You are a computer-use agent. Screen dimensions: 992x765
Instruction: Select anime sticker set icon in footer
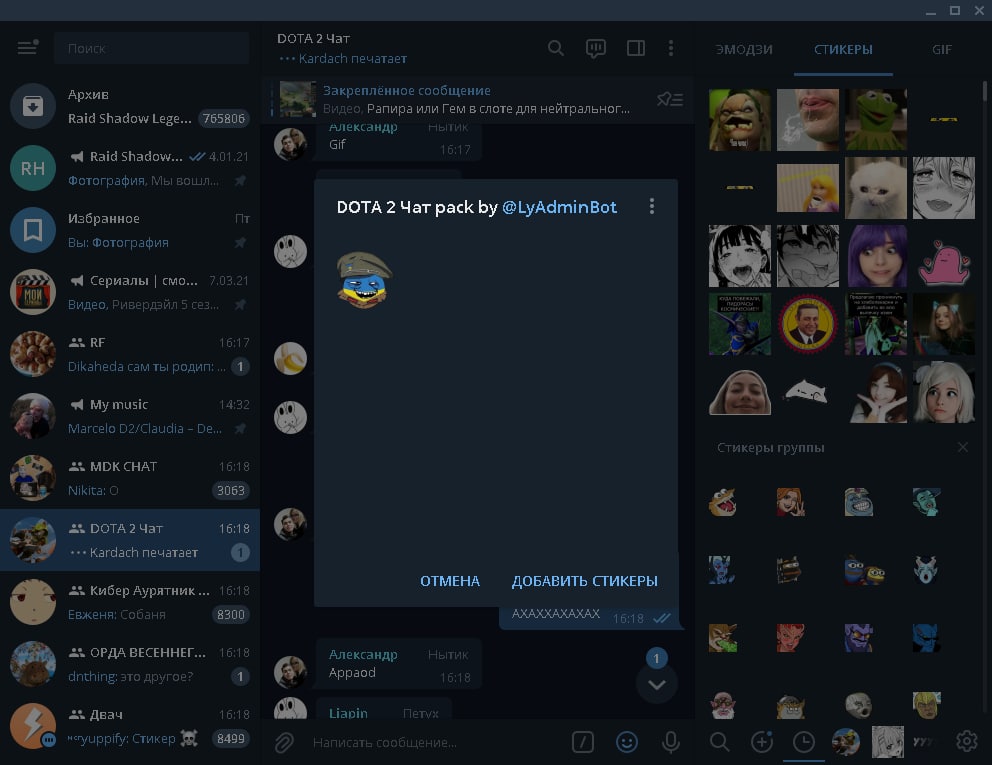coord(888,742)
